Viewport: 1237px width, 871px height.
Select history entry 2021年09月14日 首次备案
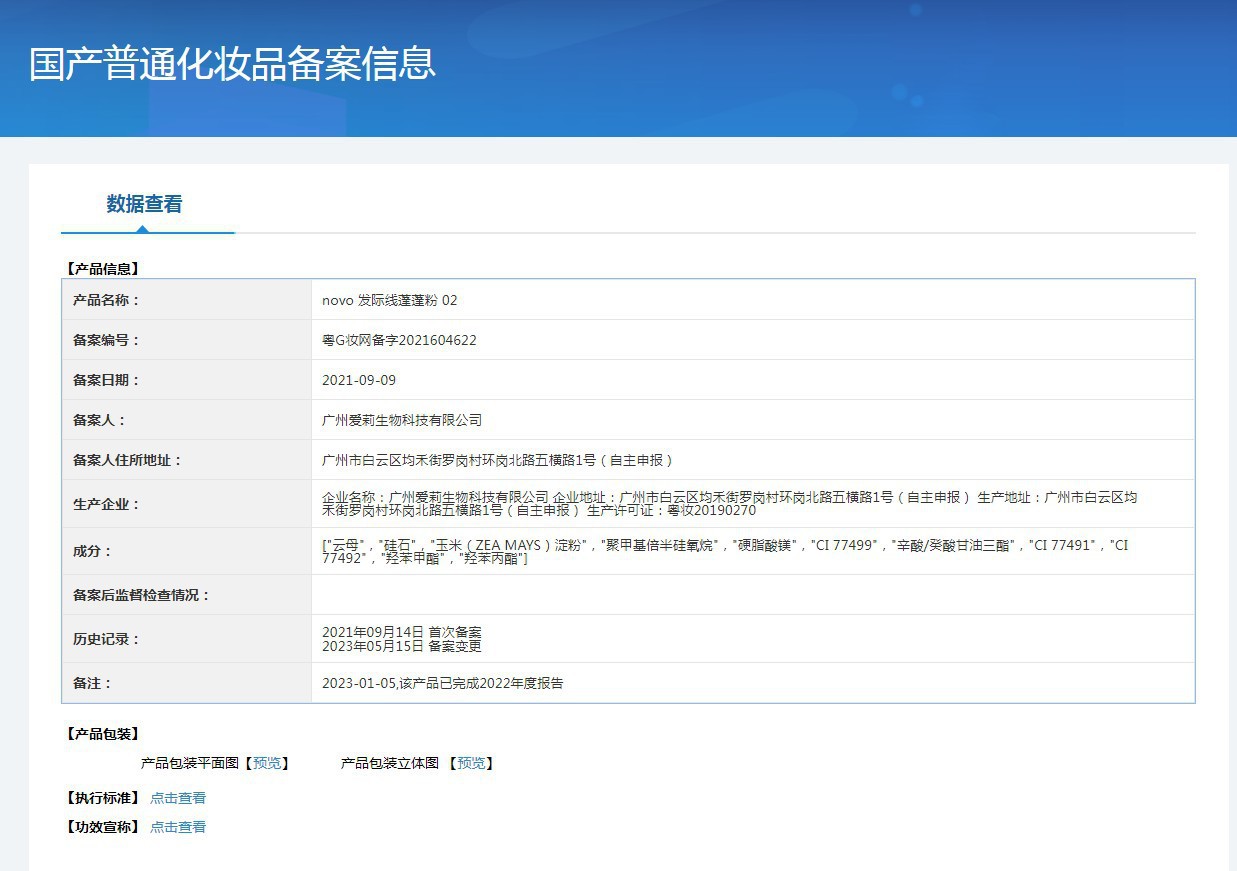(402, 632)
